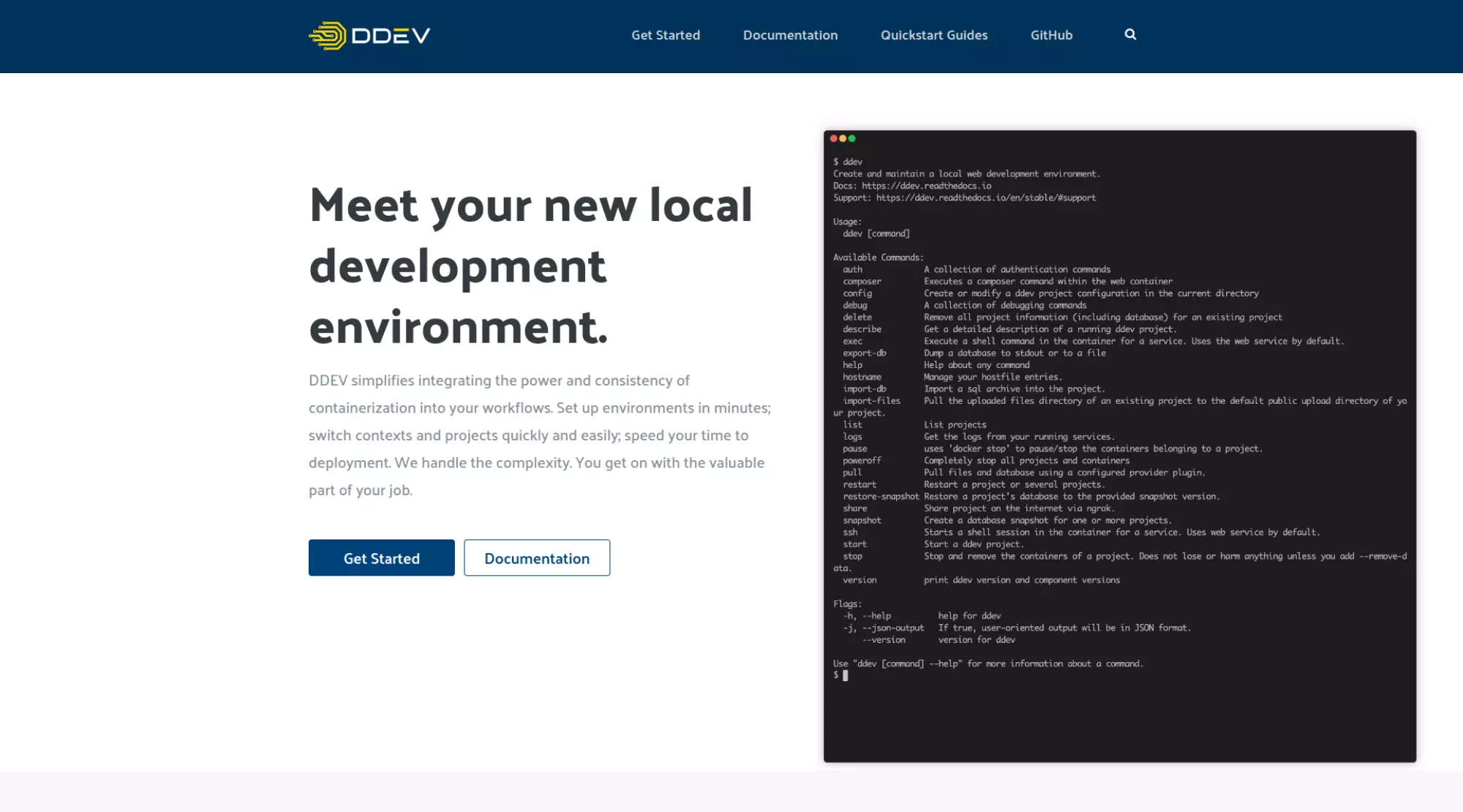
Task: Click the terminal screenshot image
Action: coord(1120,446)
